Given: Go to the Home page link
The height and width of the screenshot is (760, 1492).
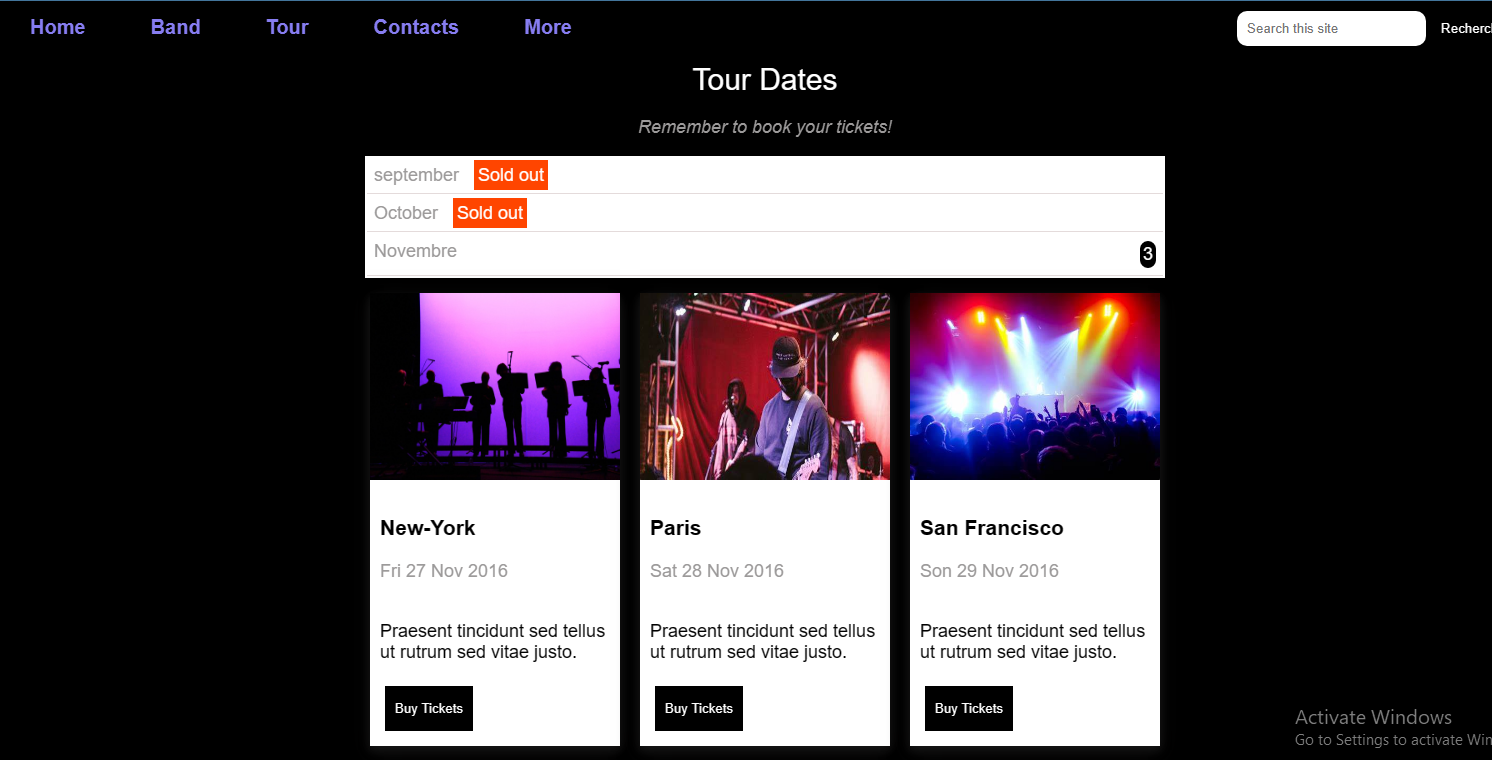Looking at the screenshot, I should (x=57, y=27).
